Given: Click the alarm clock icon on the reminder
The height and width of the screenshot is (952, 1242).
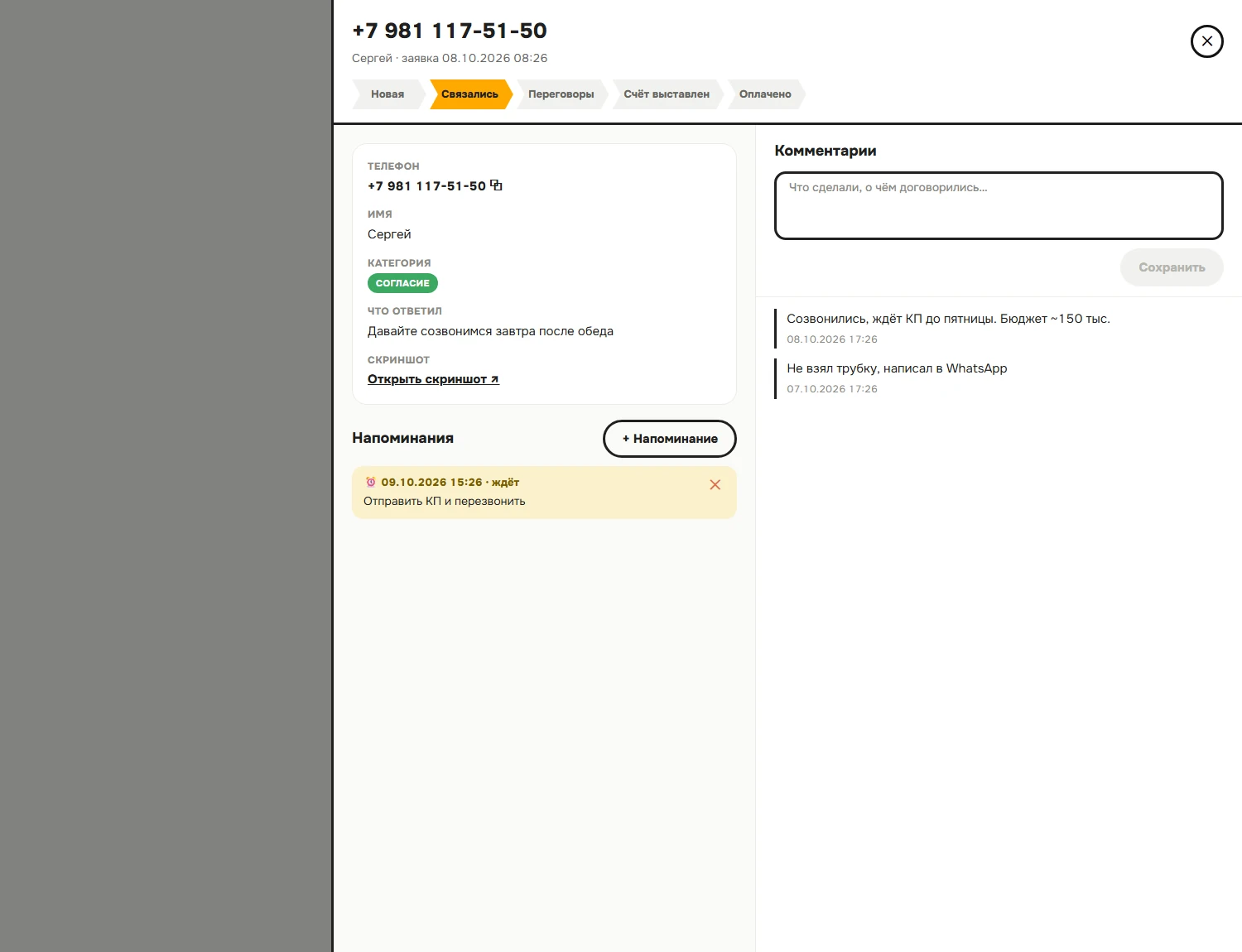Looking at the screenshot, I should 371,482.
